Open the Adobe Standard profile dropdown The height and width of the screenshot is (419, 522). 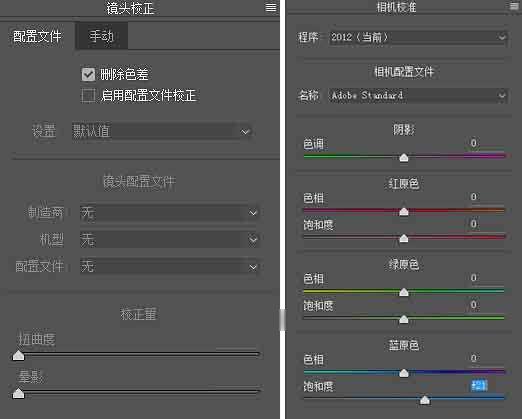(x=418, y=95)
